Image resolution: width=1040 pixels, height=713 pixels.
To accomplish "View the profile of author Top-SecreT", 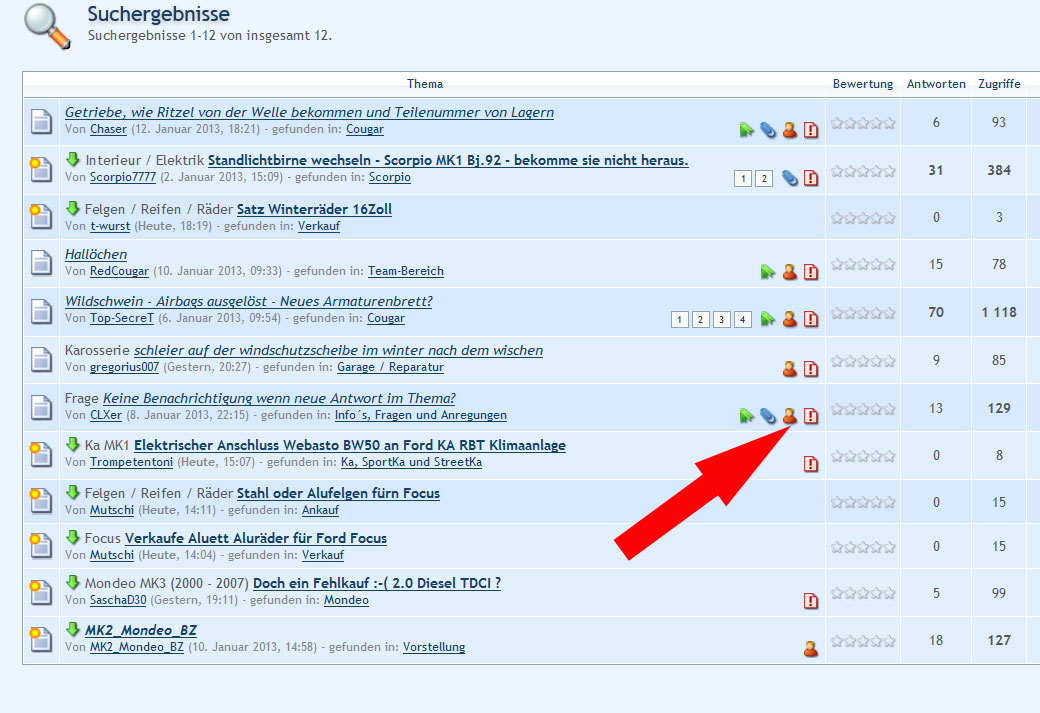I will tap(122, 318).
